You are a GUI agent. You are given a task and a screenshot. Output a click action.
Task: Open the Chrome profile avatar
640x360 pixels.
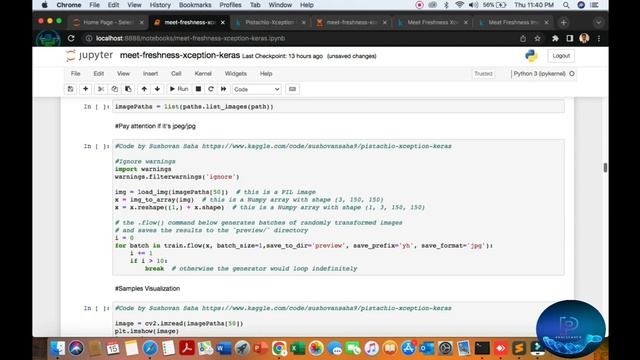[x=584, y=38]
